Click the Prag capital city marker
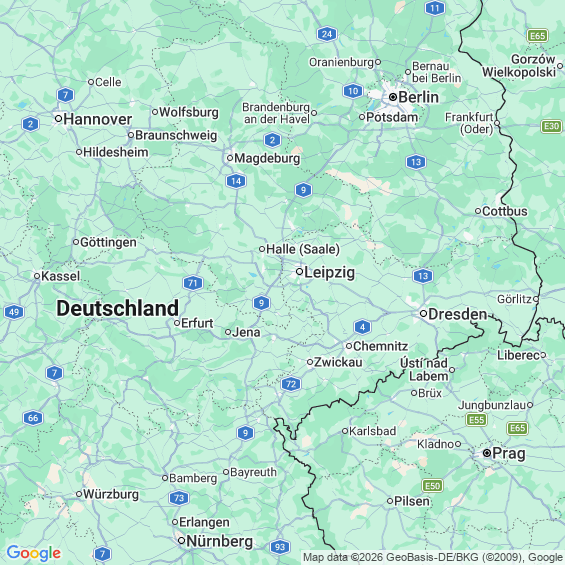This screenshot has width=565, height=565. click(x=487, y=453)
